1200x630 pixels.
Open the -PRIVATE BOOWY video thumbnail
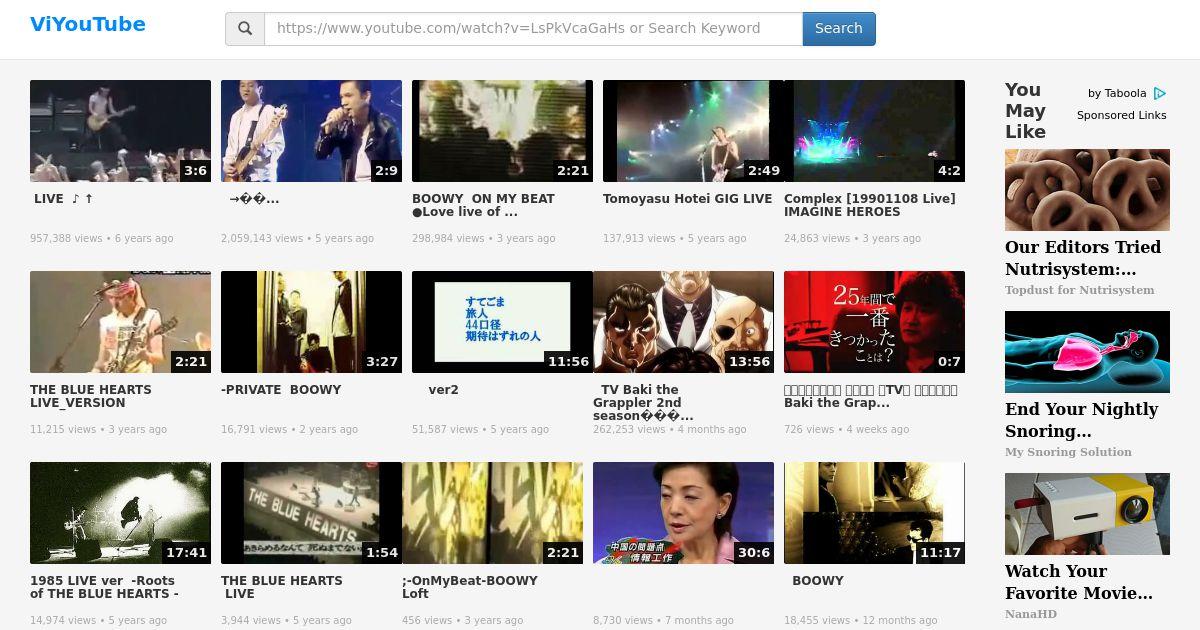coord(311,322)
